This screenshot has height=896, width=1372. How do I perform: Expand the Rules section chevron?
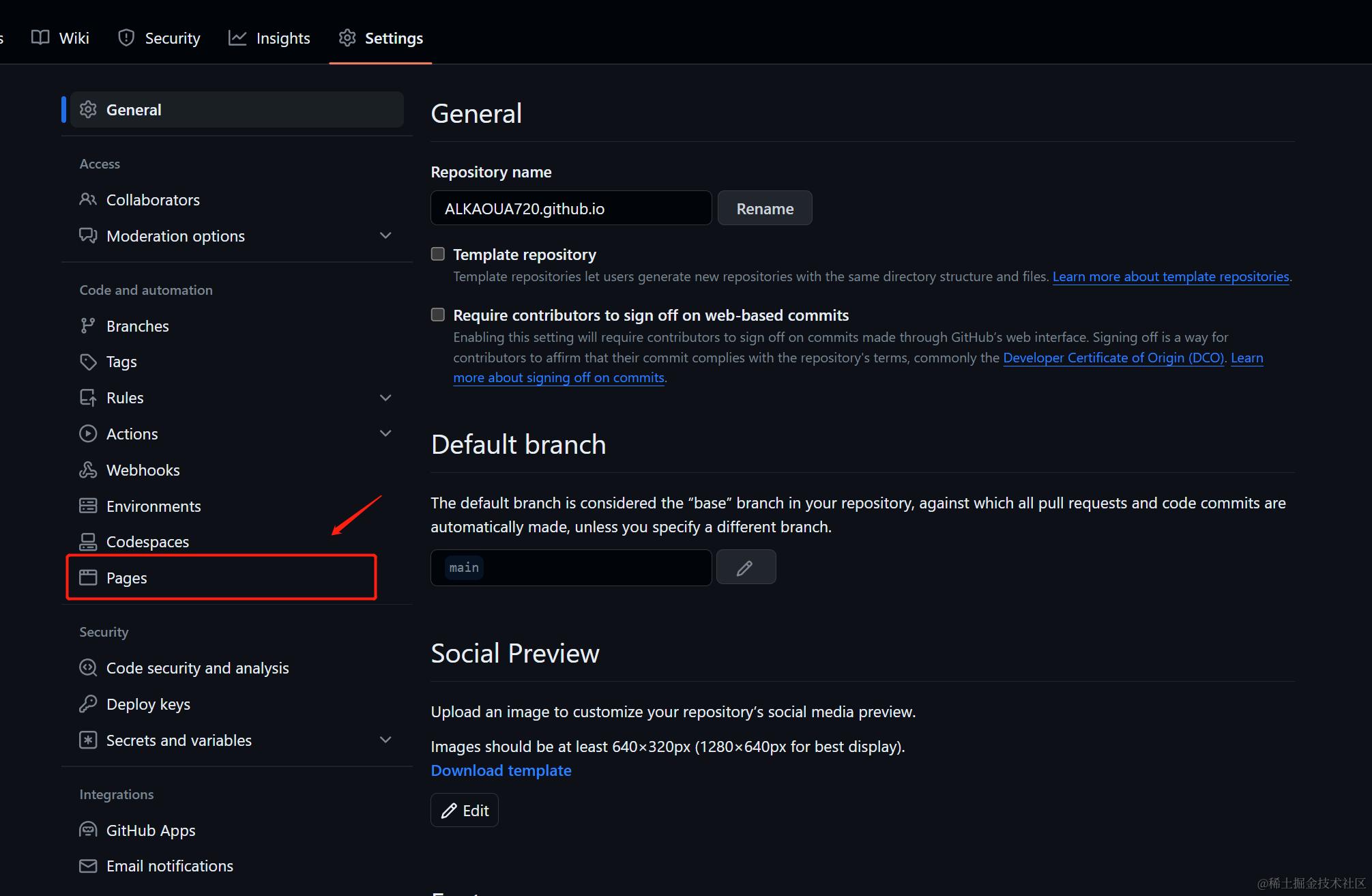coord(385,398)
